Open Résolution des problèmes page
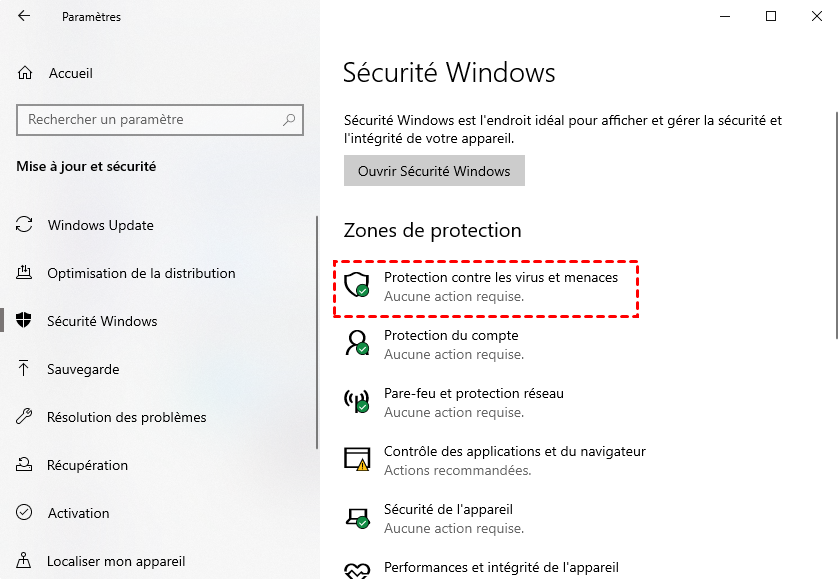Screen dimensions: 840x579 click(126, 417)
